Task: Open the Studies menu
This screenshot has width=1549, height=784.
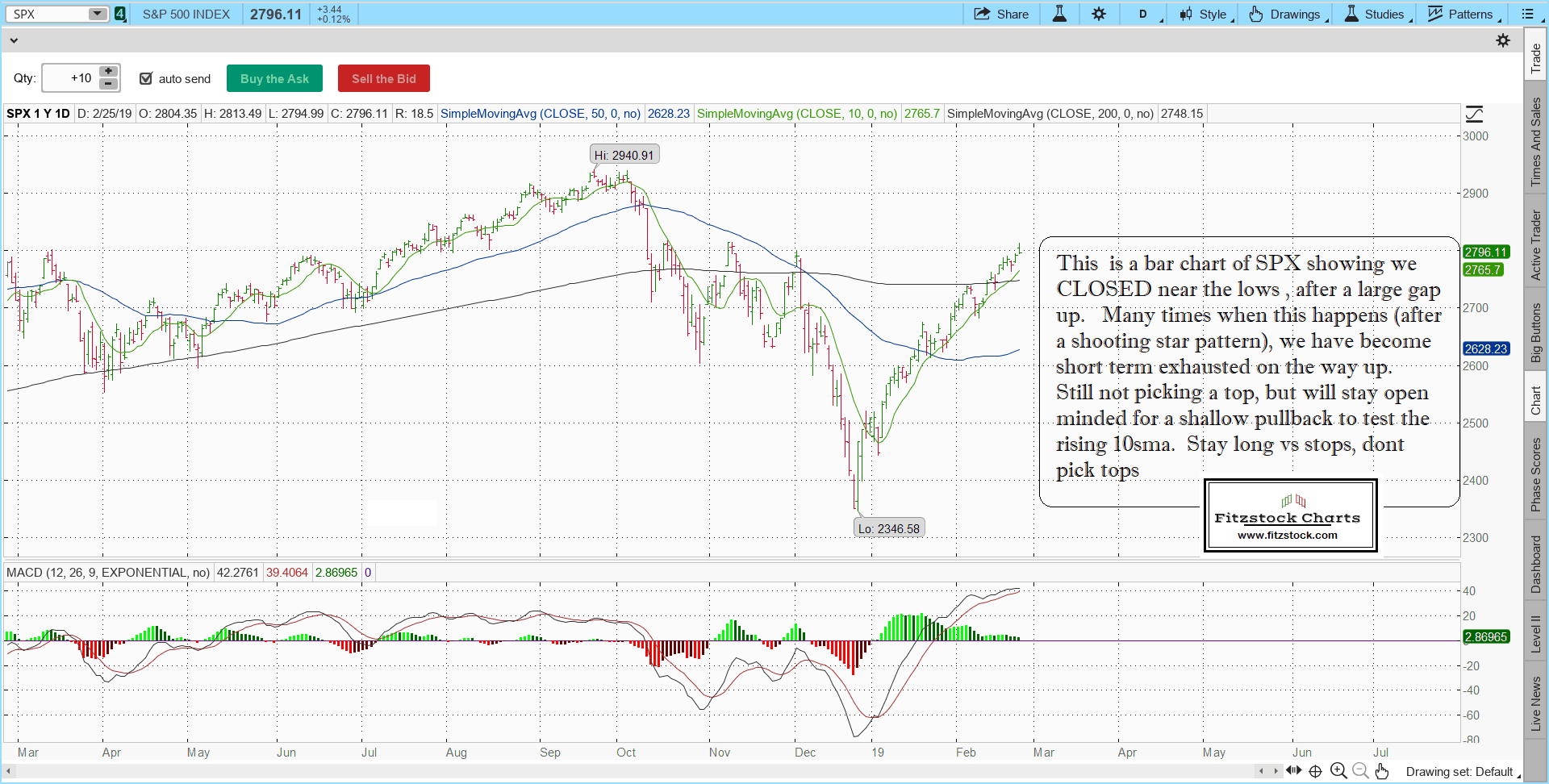Action: point(1376,14)
